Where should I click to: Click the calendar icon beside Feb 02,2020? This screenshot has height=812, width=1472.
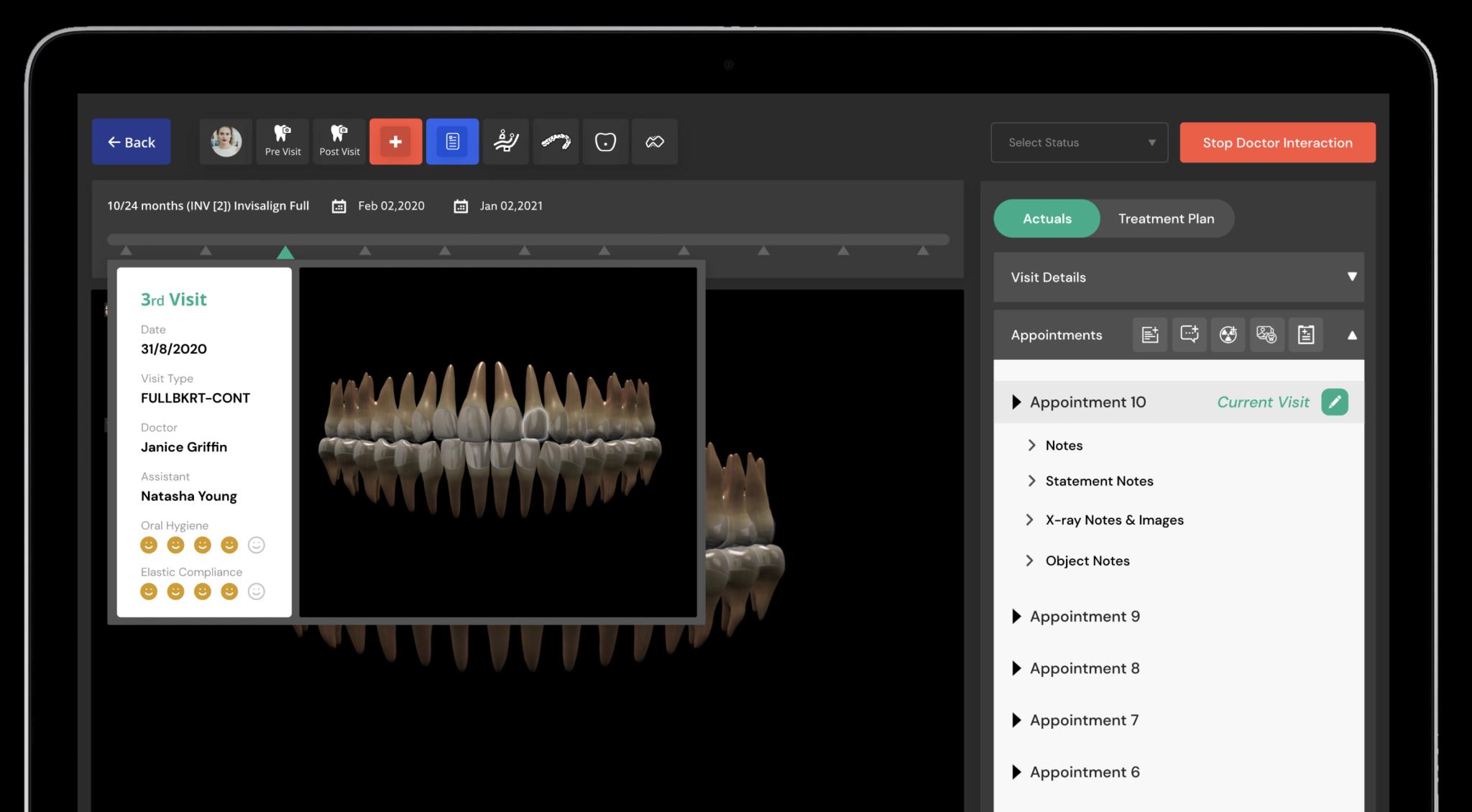click(339, 206)
